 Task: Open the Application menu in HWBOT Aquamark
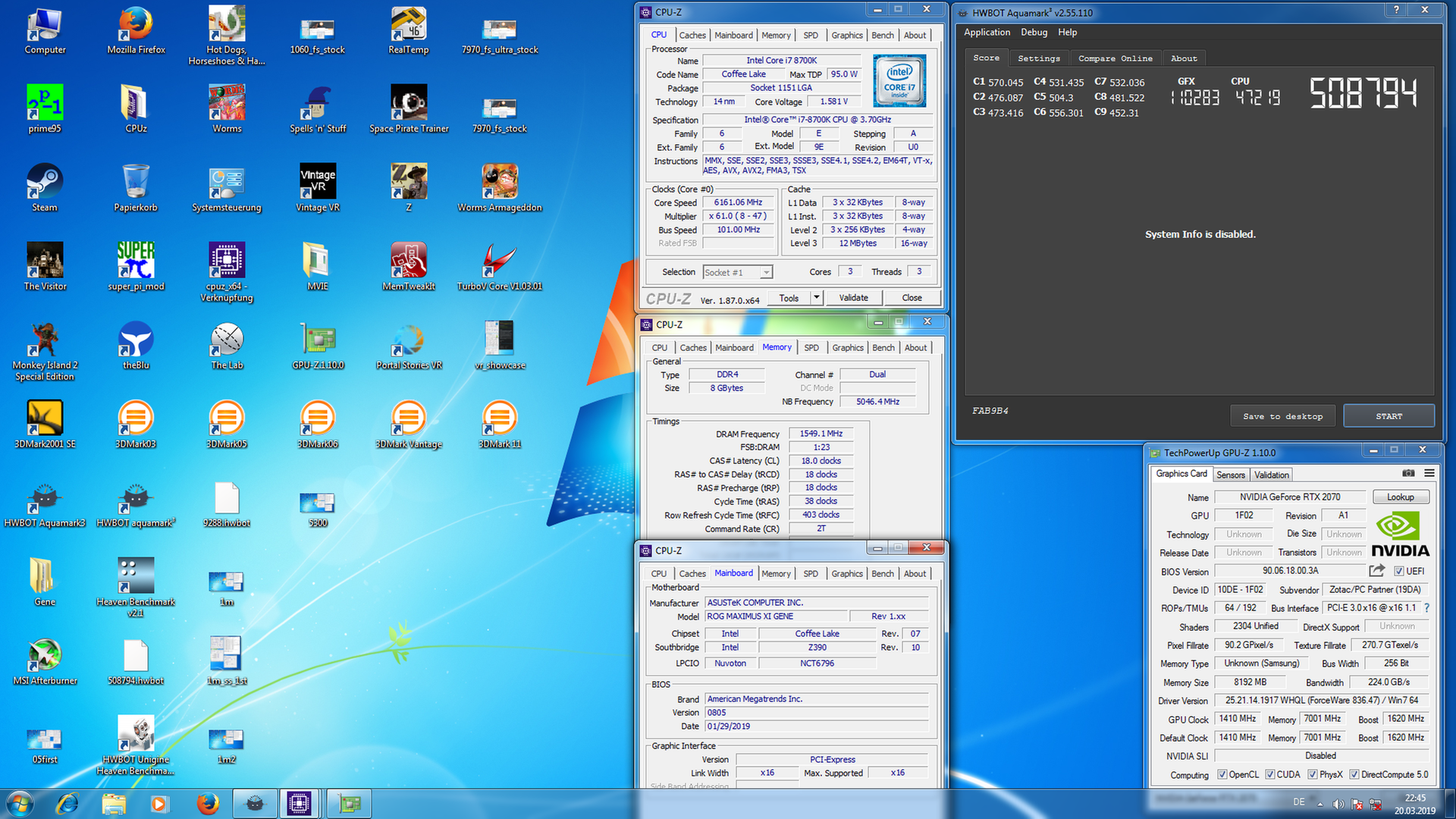click(987, 32)
